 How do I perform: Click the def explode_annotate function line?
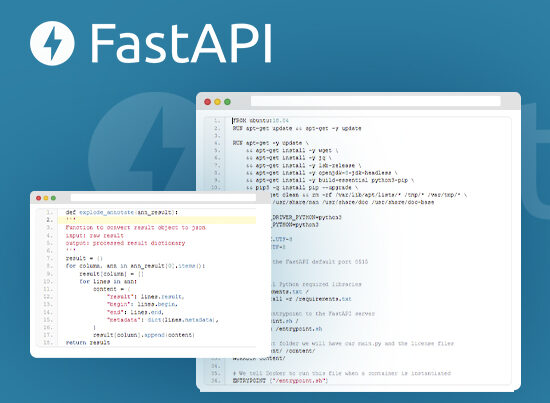[122, 212]
